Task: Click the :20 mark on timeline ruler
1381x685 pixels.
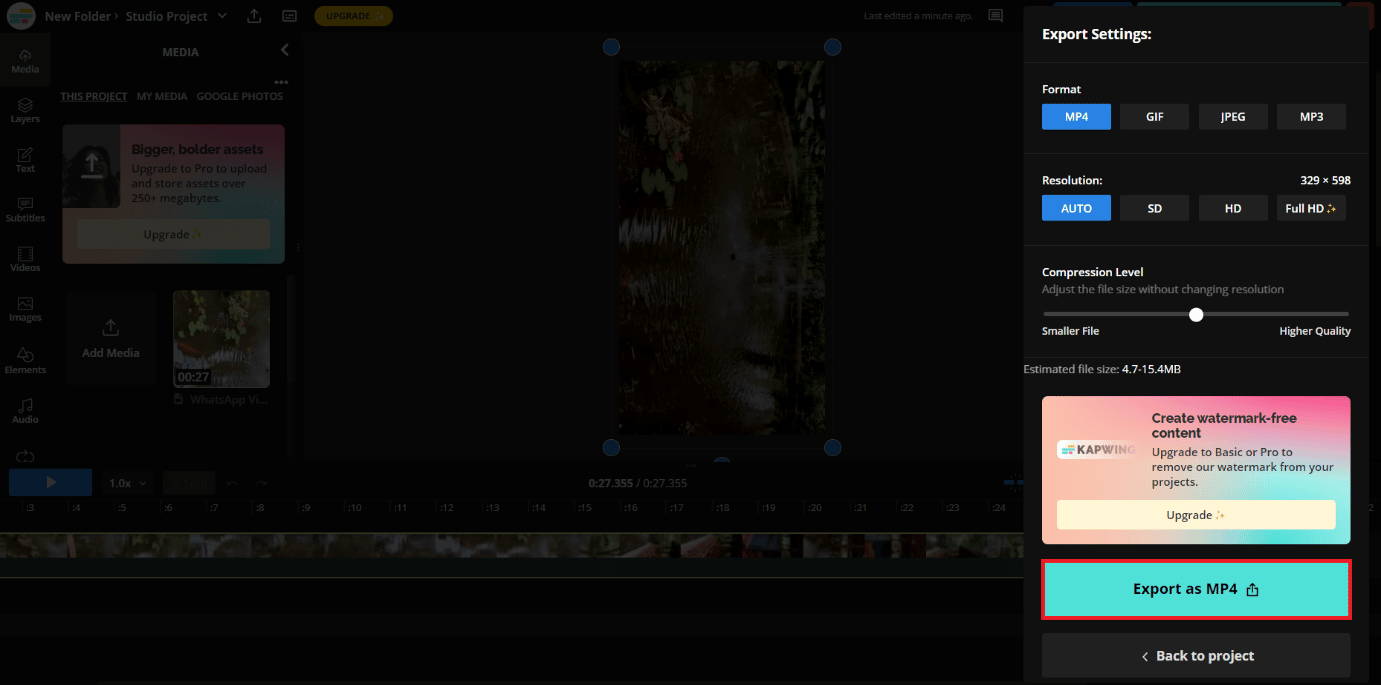Action: pyautogui.click(x=814, y=508)
